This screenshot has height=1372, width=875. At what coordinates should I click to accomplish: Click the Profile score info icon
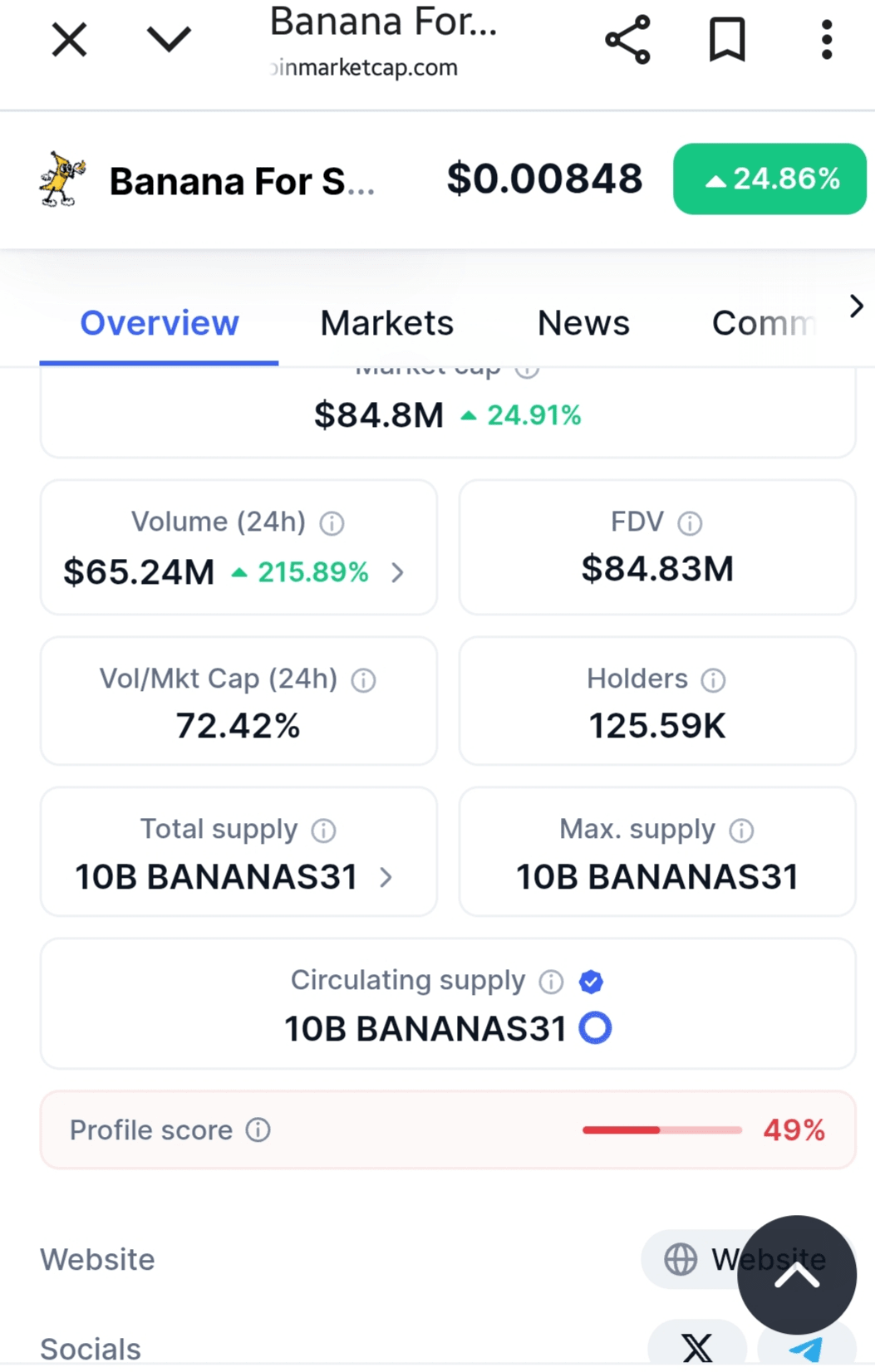[x=258, y=1130]
